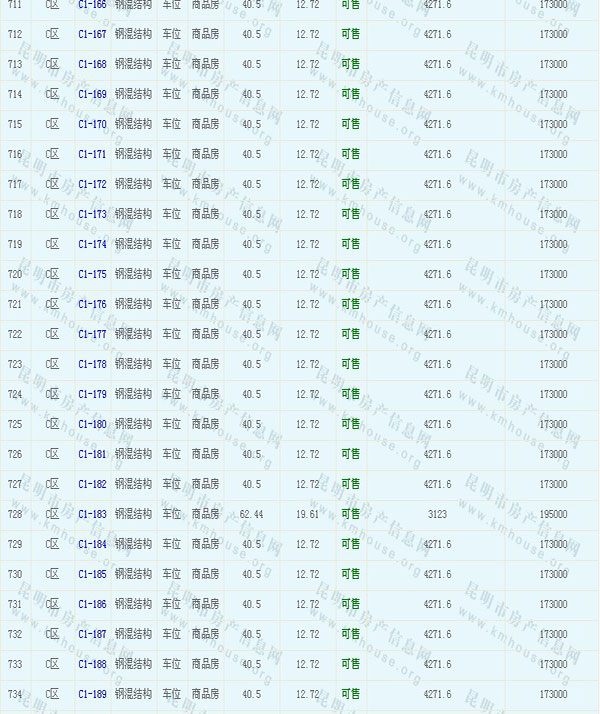View details for C1-174

[x=92, y=244]
